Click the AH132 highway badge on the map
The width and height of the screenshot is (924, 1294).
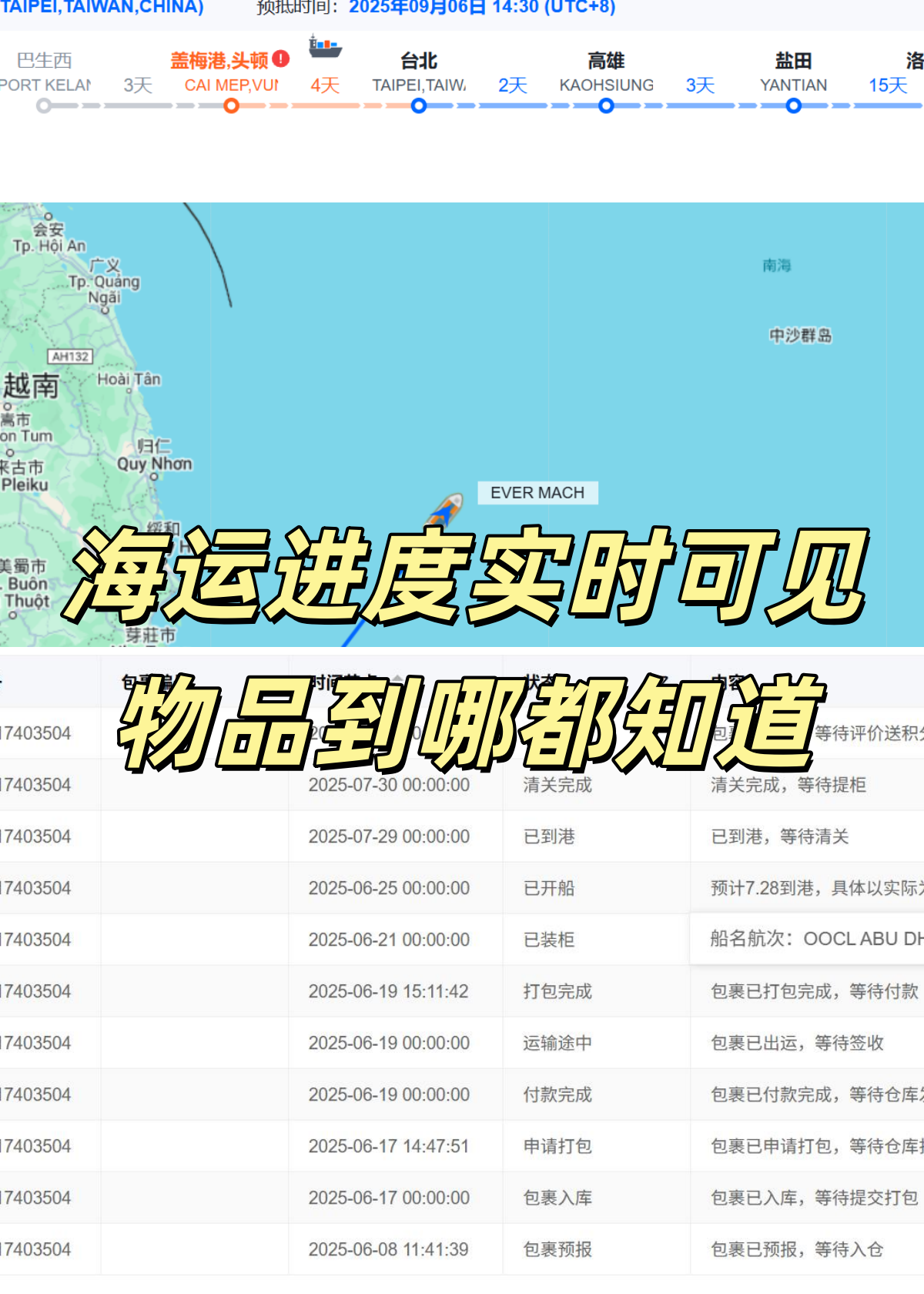coord(70,356)
